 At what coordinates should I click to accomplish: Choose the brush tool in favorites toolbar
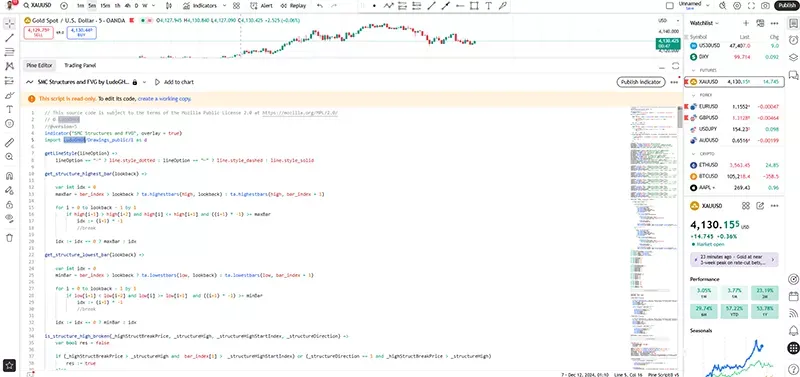coord(503,6)
